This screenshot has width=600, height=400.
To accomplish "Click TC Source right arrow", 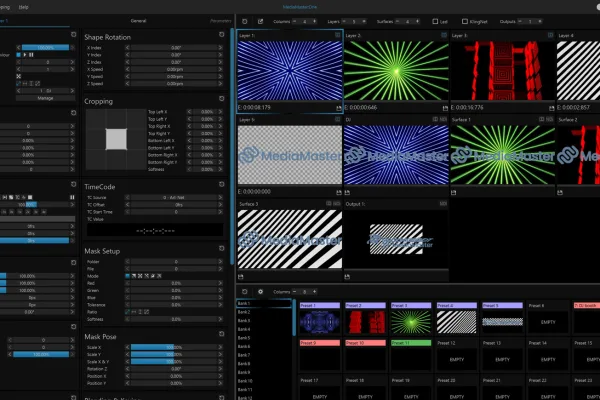I will point(220,198).
